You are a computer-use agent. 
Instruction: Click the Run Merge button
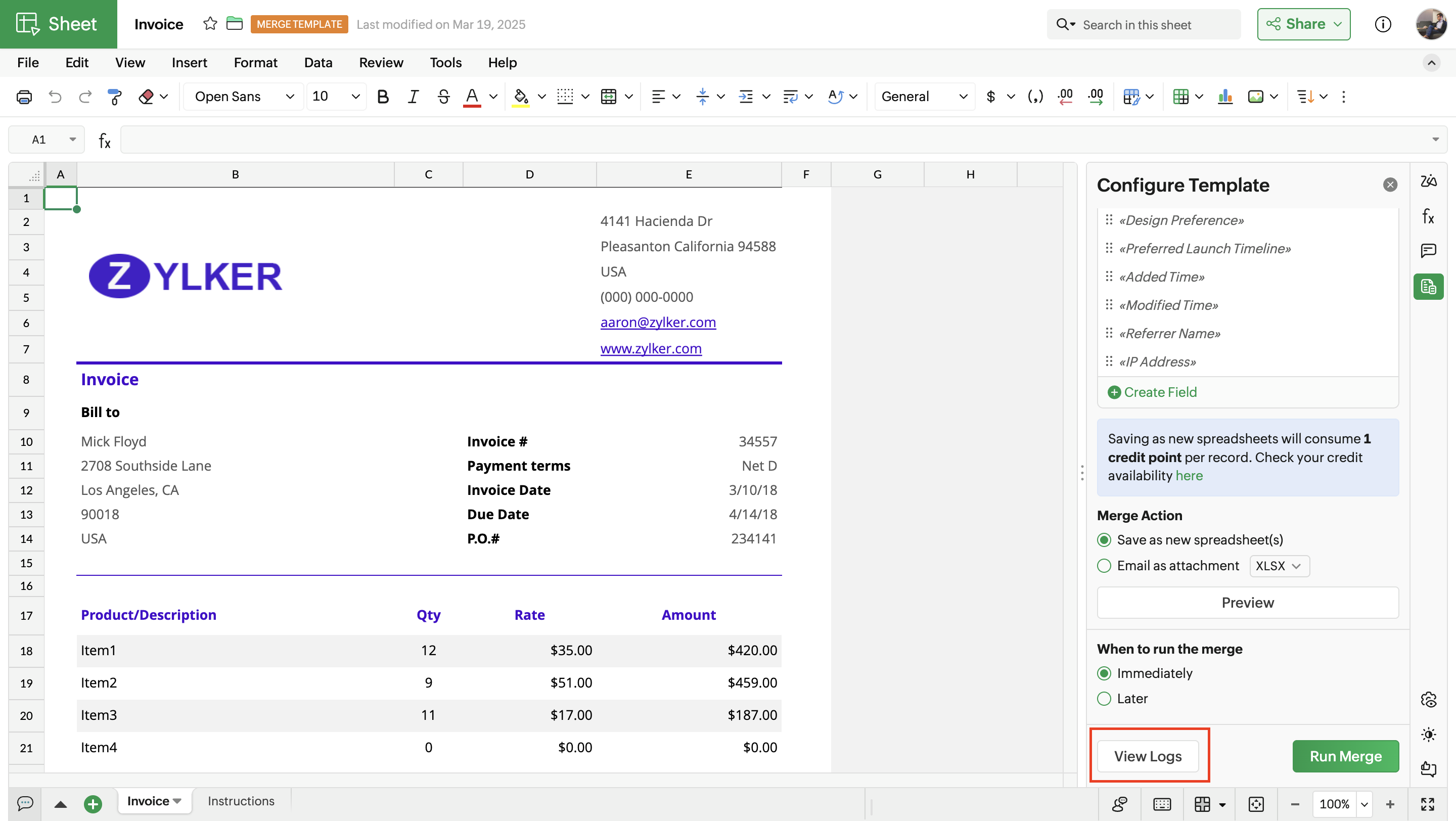[x=1345, y=756]
